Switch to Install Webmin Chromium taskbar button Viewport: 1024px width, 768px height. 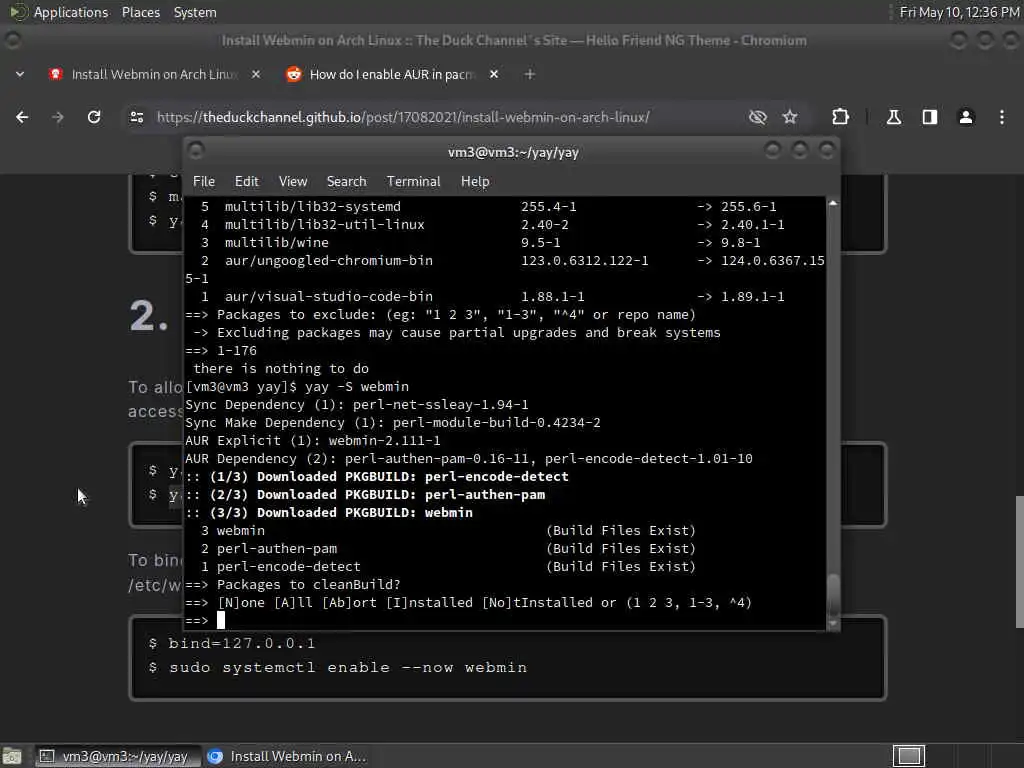click(x=287, y=756)
